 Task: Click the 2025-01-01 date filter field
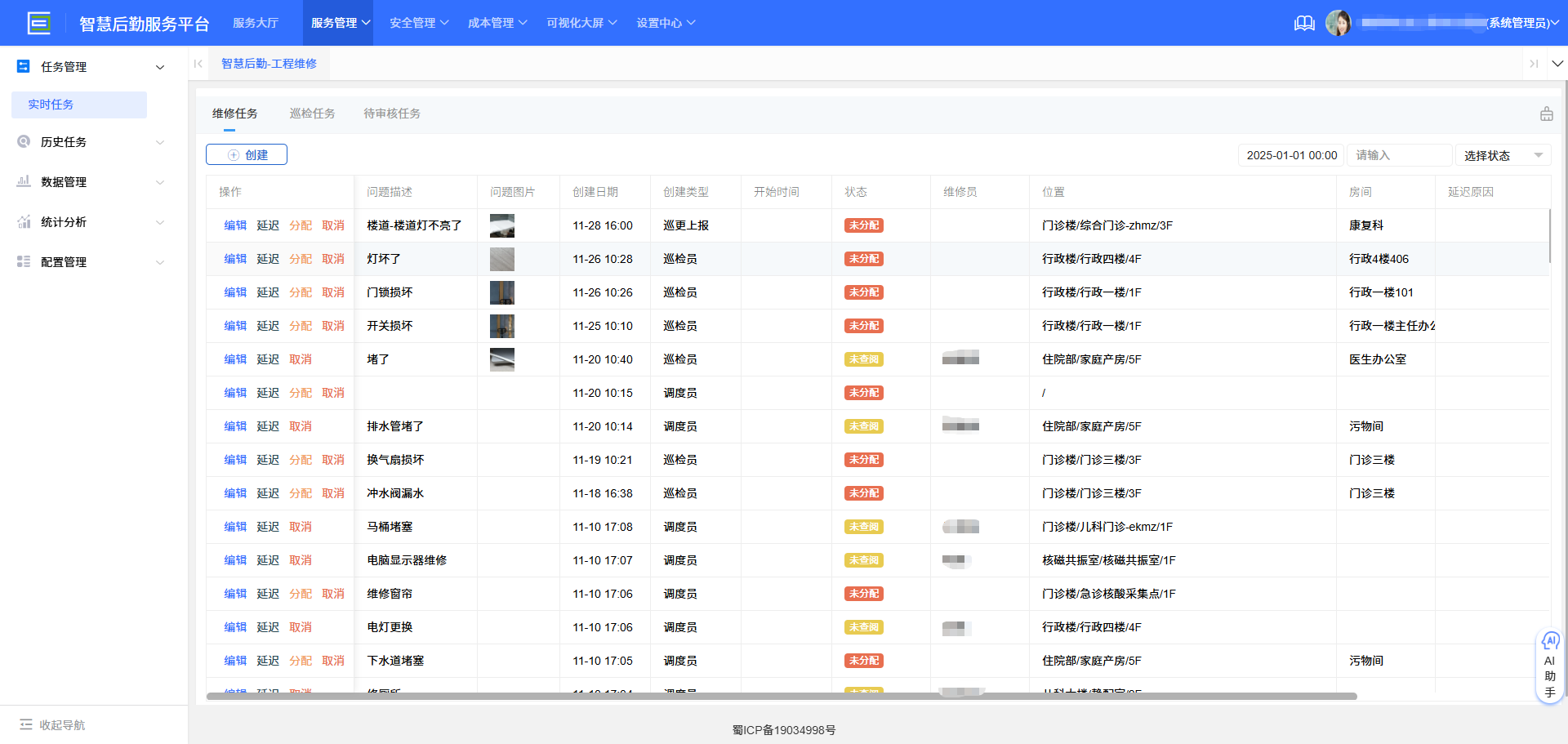pyautogui.click(x=1290, y=155)
